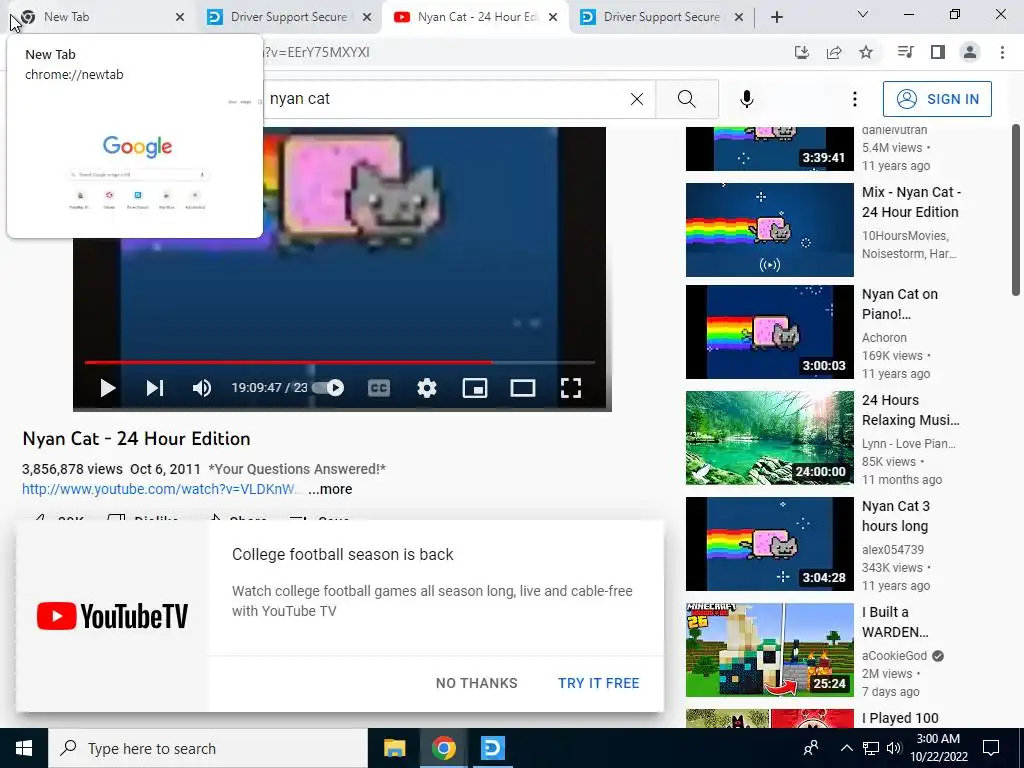Click aCookieGod channel name
Image resolution: width=1024 pixels, height=768 pixels.
point(894,656)
